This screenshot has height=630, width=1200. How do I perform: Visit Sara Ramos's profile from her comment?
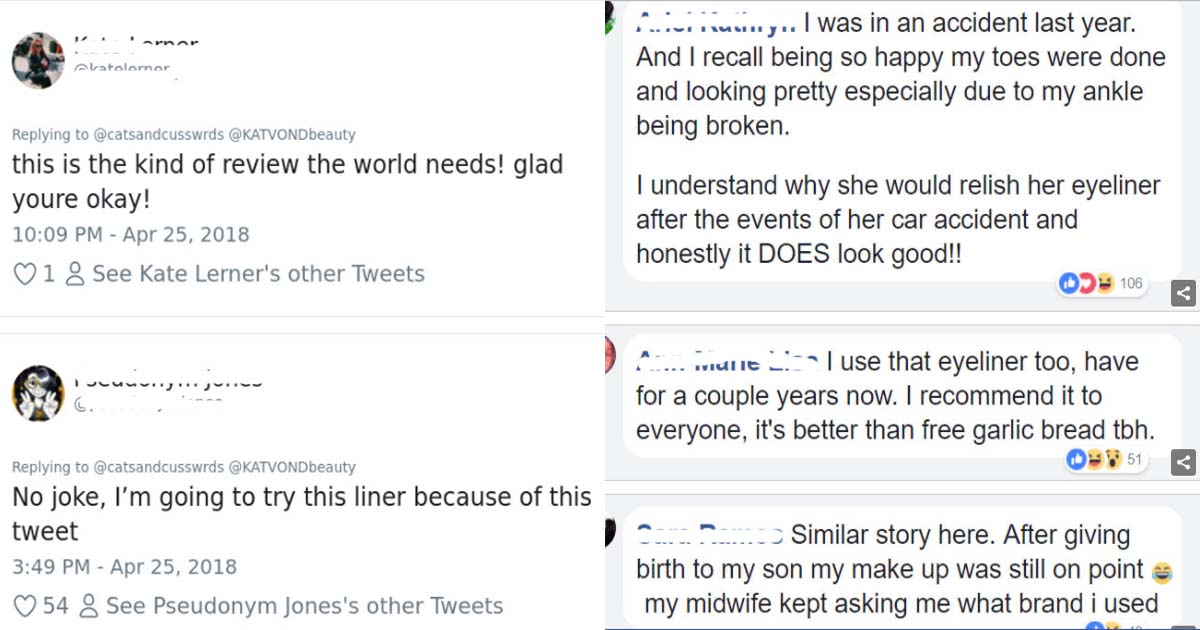[x=709, y=534]
